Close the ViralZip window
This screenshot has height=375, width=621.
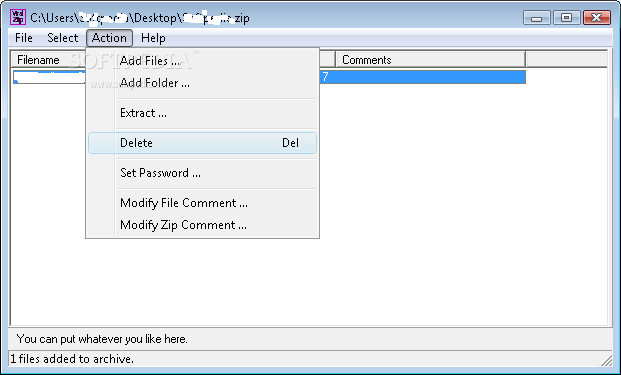[597, 18]
